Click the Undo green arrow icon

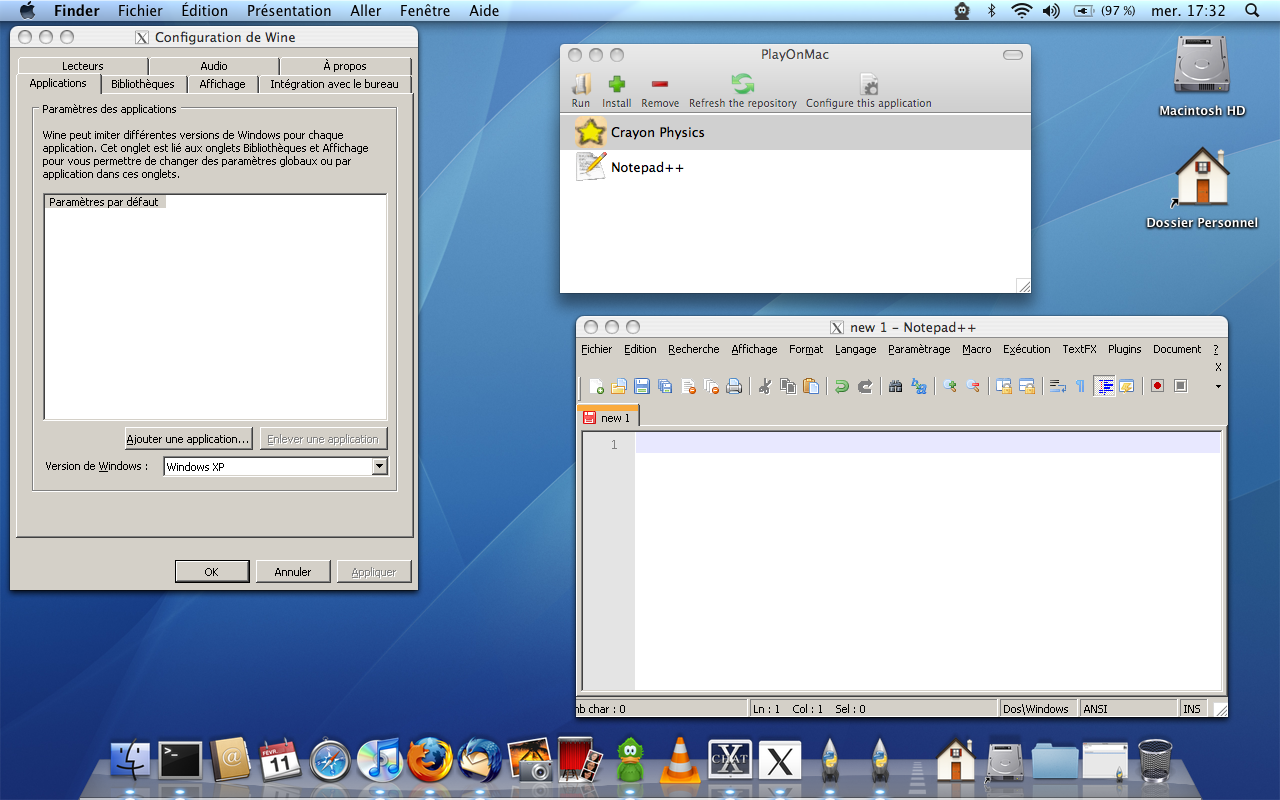[842, 386]
